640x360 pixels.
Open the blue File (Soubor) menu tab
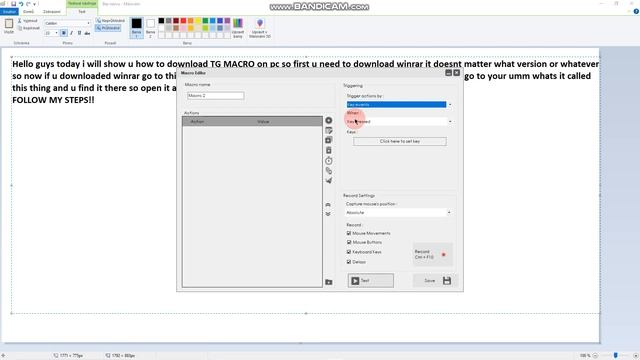9,12
